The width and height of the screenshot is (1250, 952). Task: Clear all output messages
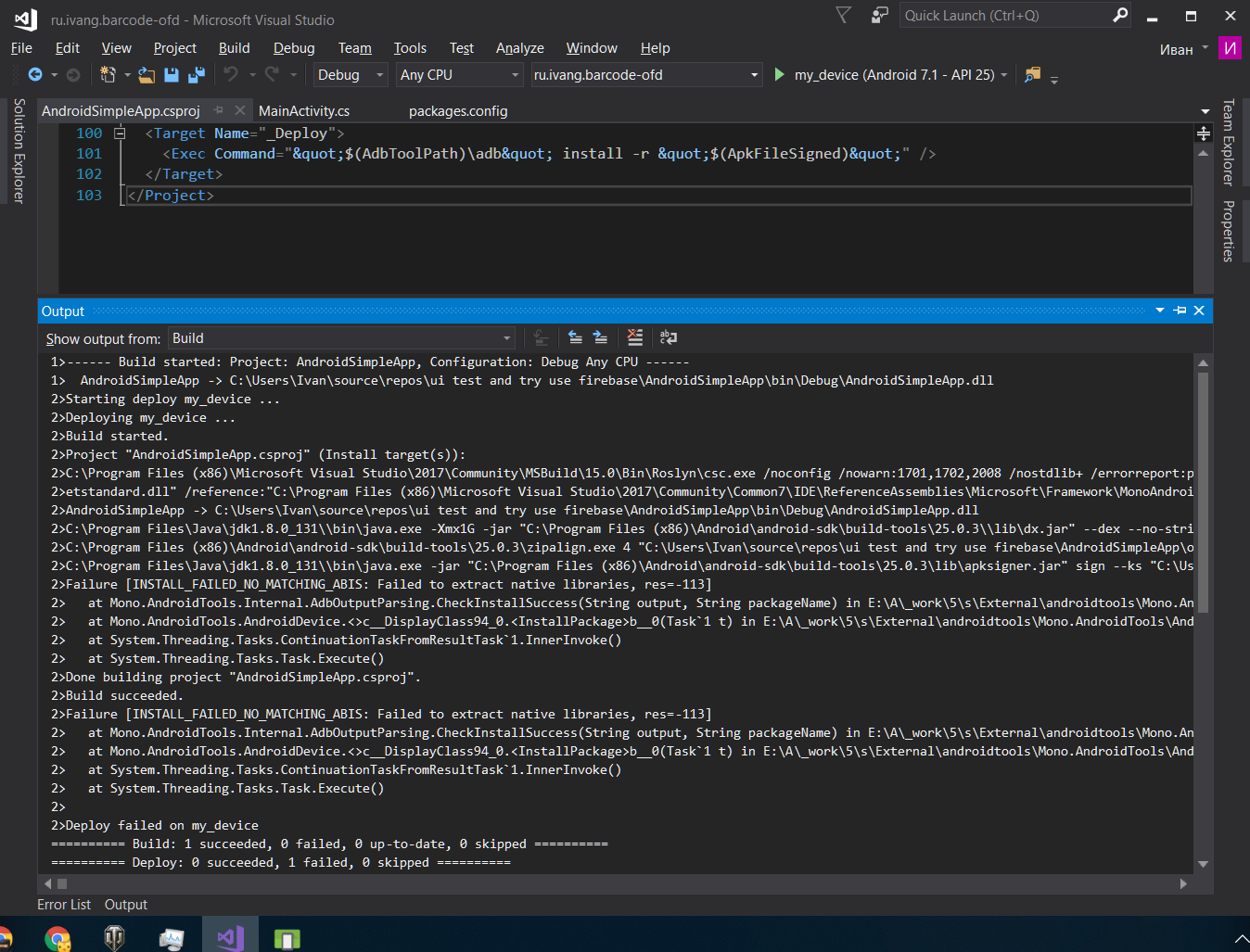pos(635,337)
